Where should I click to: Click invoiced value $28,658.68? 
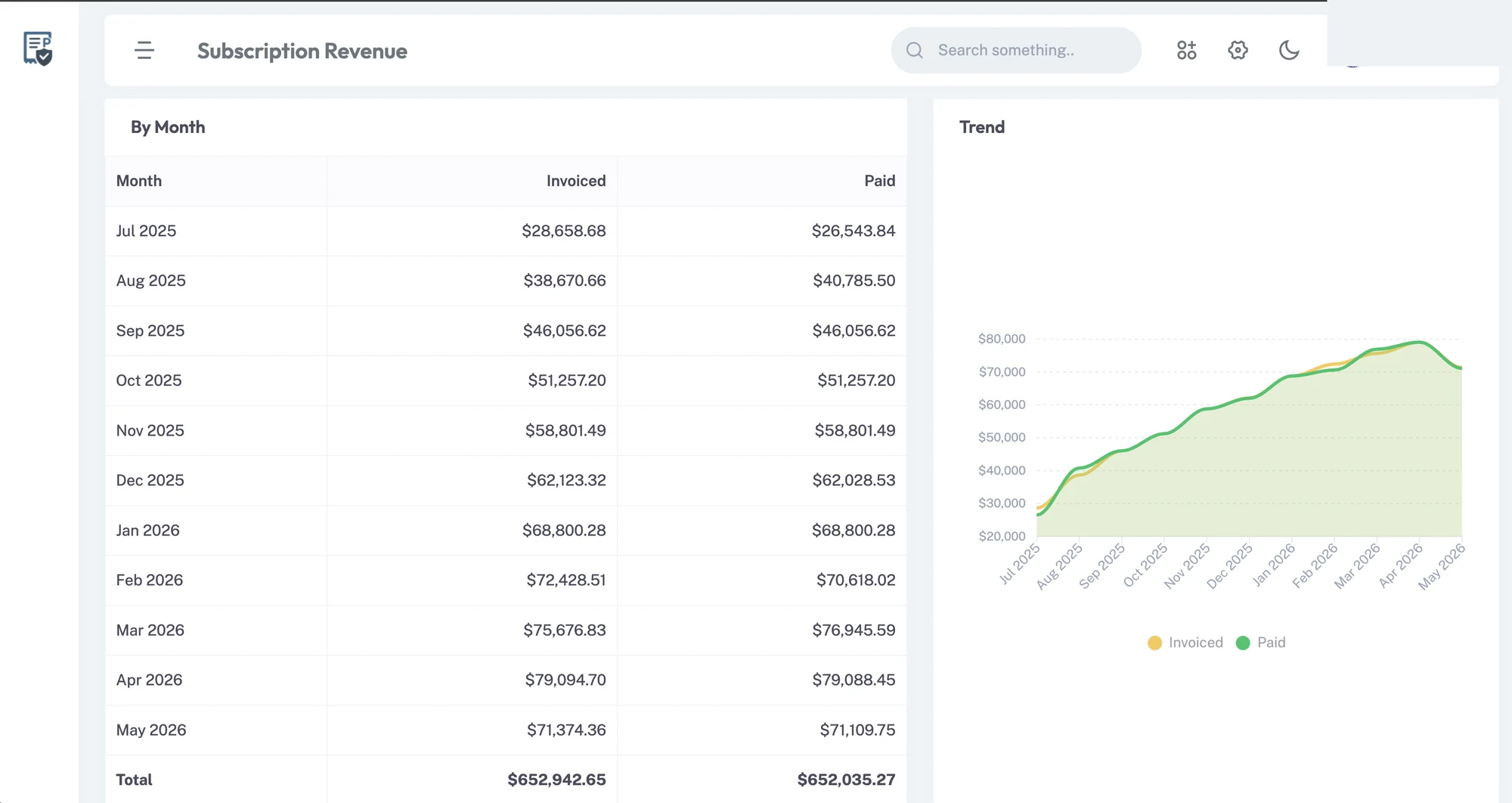[x=563, y=231]
